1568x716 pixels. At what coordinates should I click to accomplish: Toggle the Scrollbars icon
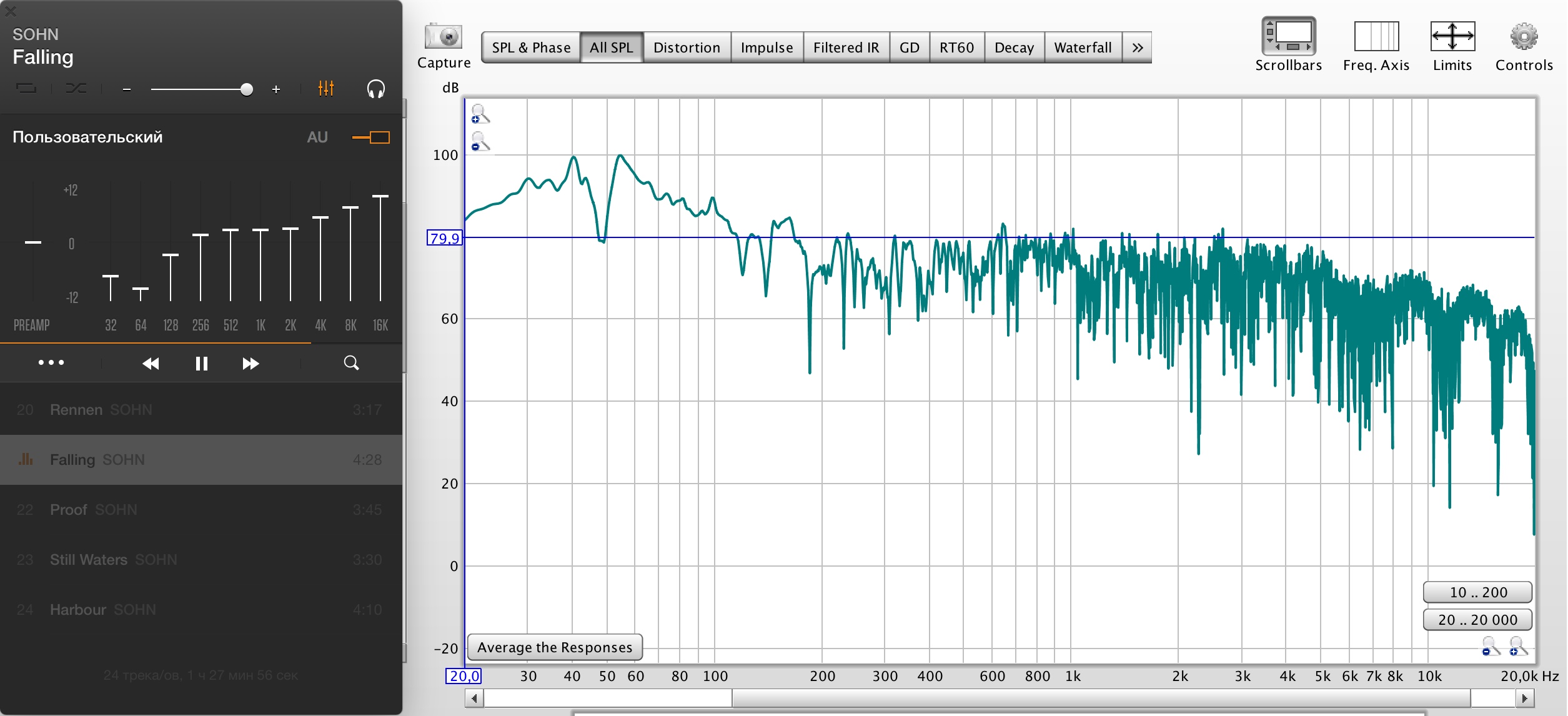pos(1288,37)
